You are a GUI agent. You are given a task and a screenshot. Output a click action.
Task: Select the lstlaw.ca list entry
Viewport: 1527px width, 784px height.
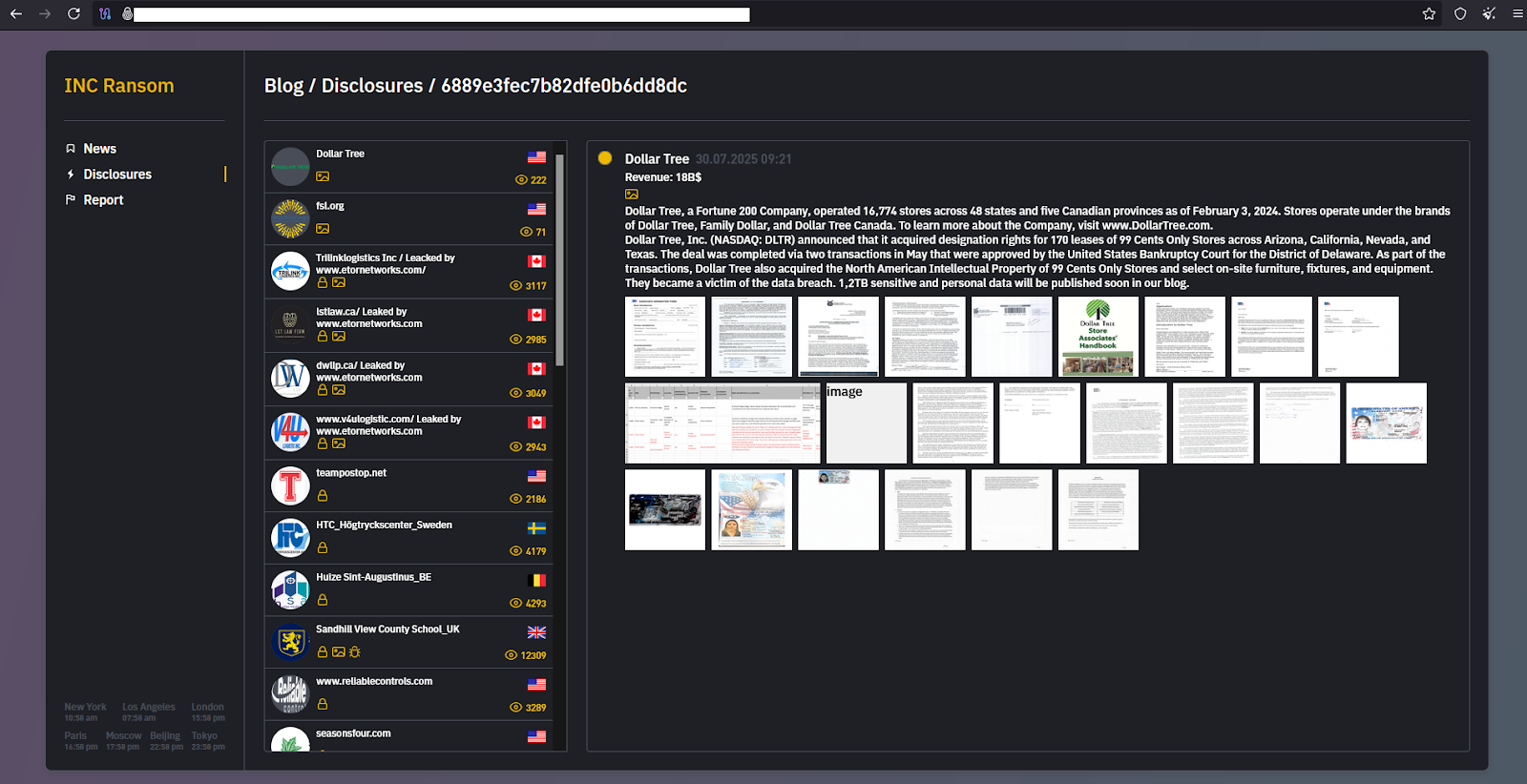point(408,325)
